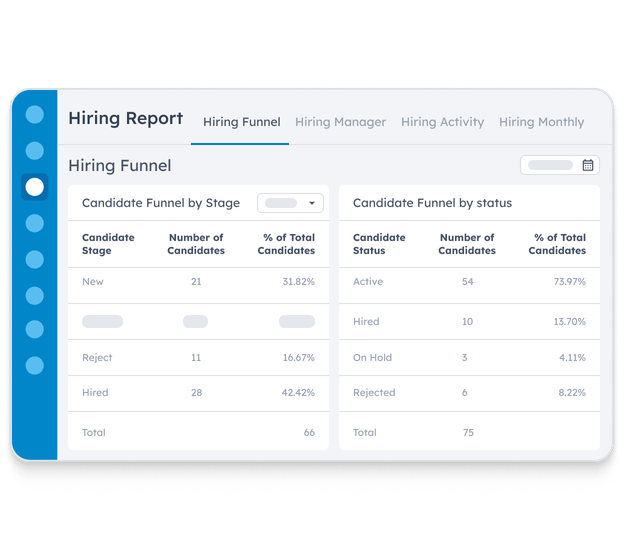The width and height of the screenshot is (624, 550).
Task: Click the % of Total Candidates status header
Action: 557,244
